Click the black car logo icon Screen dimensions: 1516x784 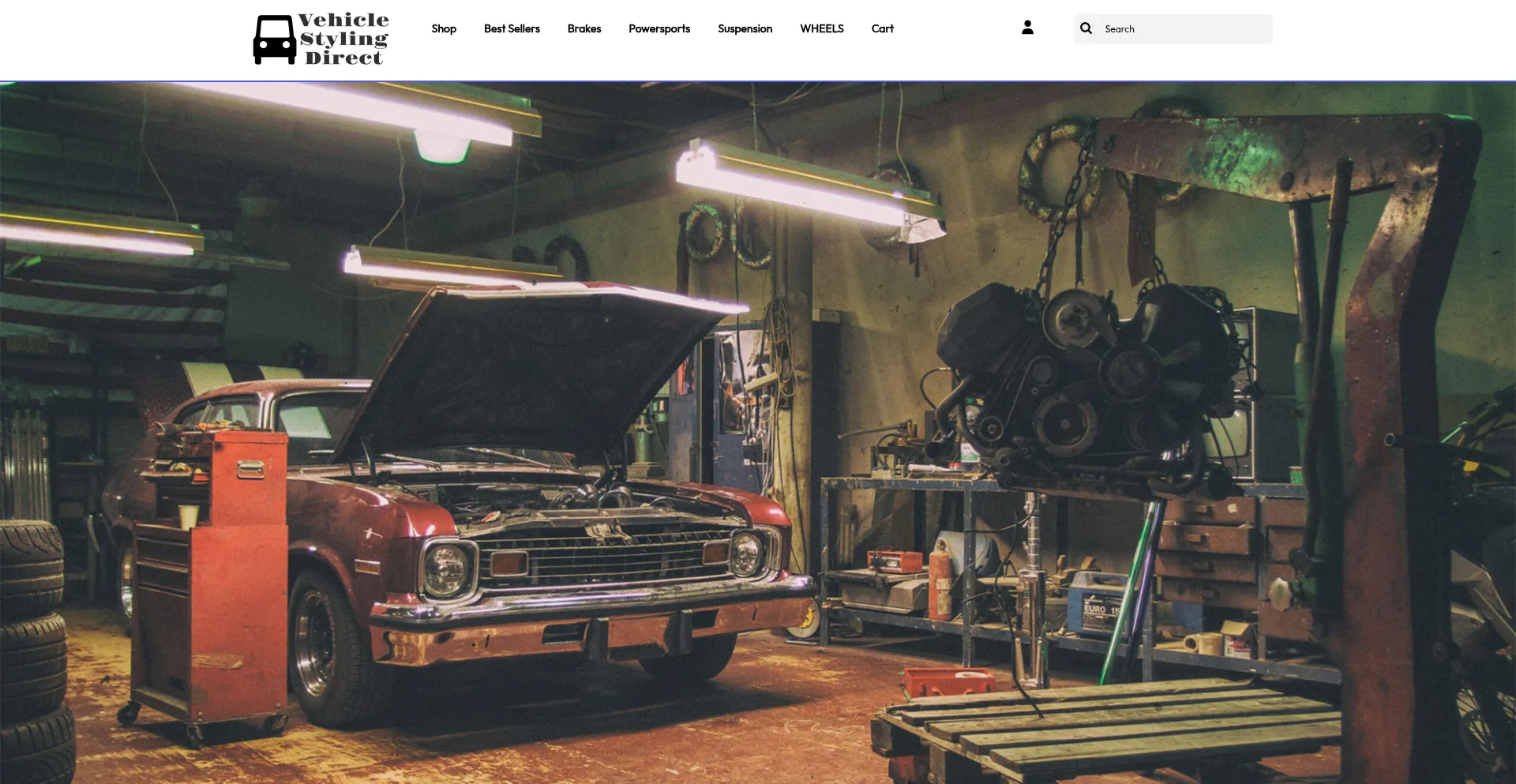tap(274, 39)
